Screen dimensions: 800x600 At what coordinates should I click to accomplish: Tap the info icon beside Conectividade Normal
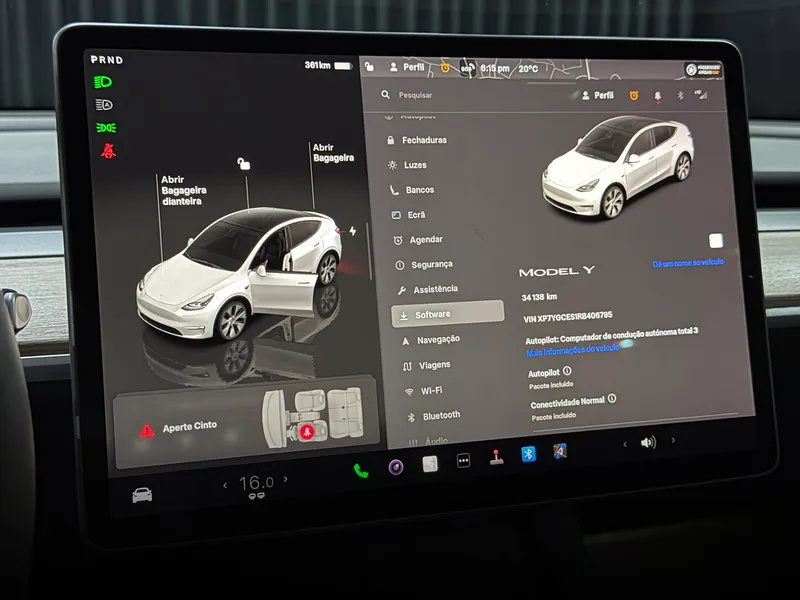pos(612,398)
